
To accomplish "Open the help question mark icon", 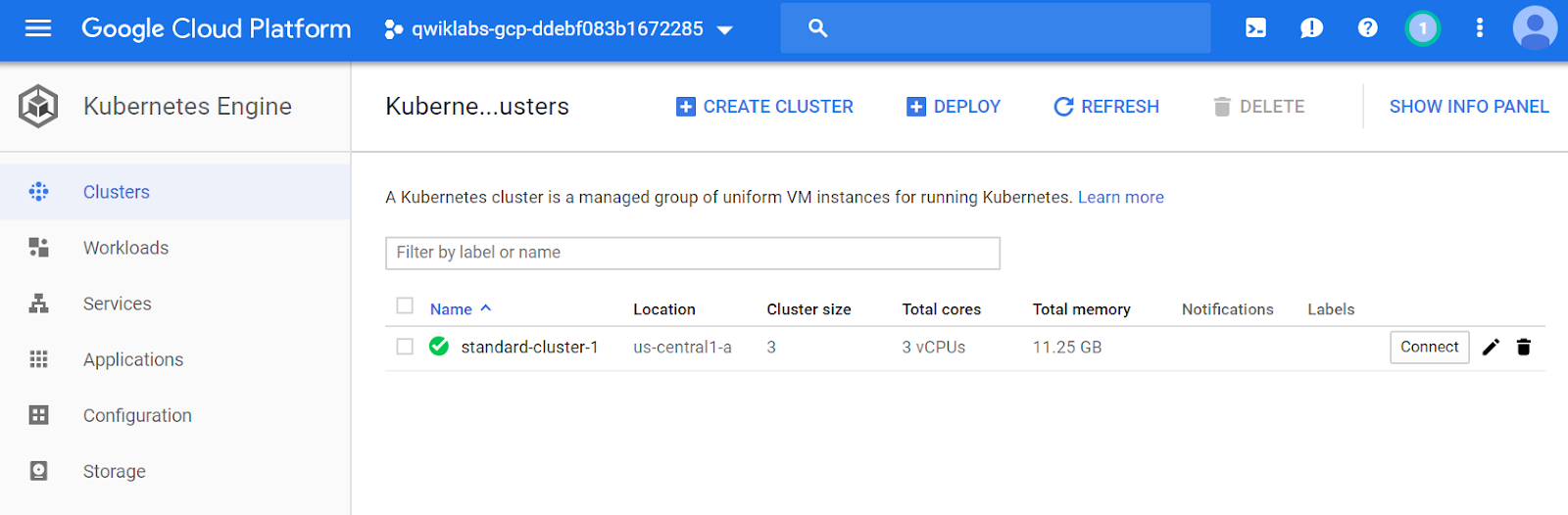I will (1368, 28).
